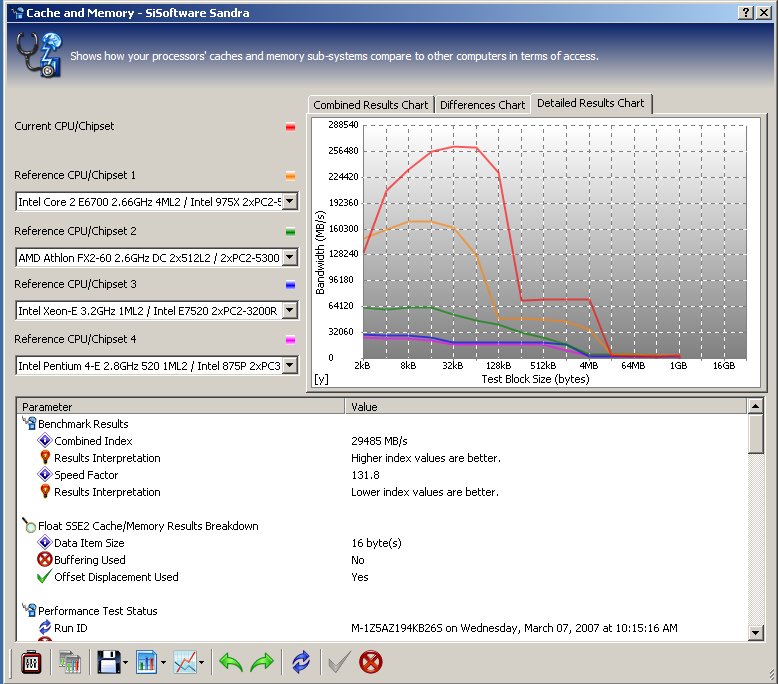Open Reference CPU/Chipset 3 dropdown
This screenshot has width=778, height=684.
pyautogui.click(x=290, y=311)
